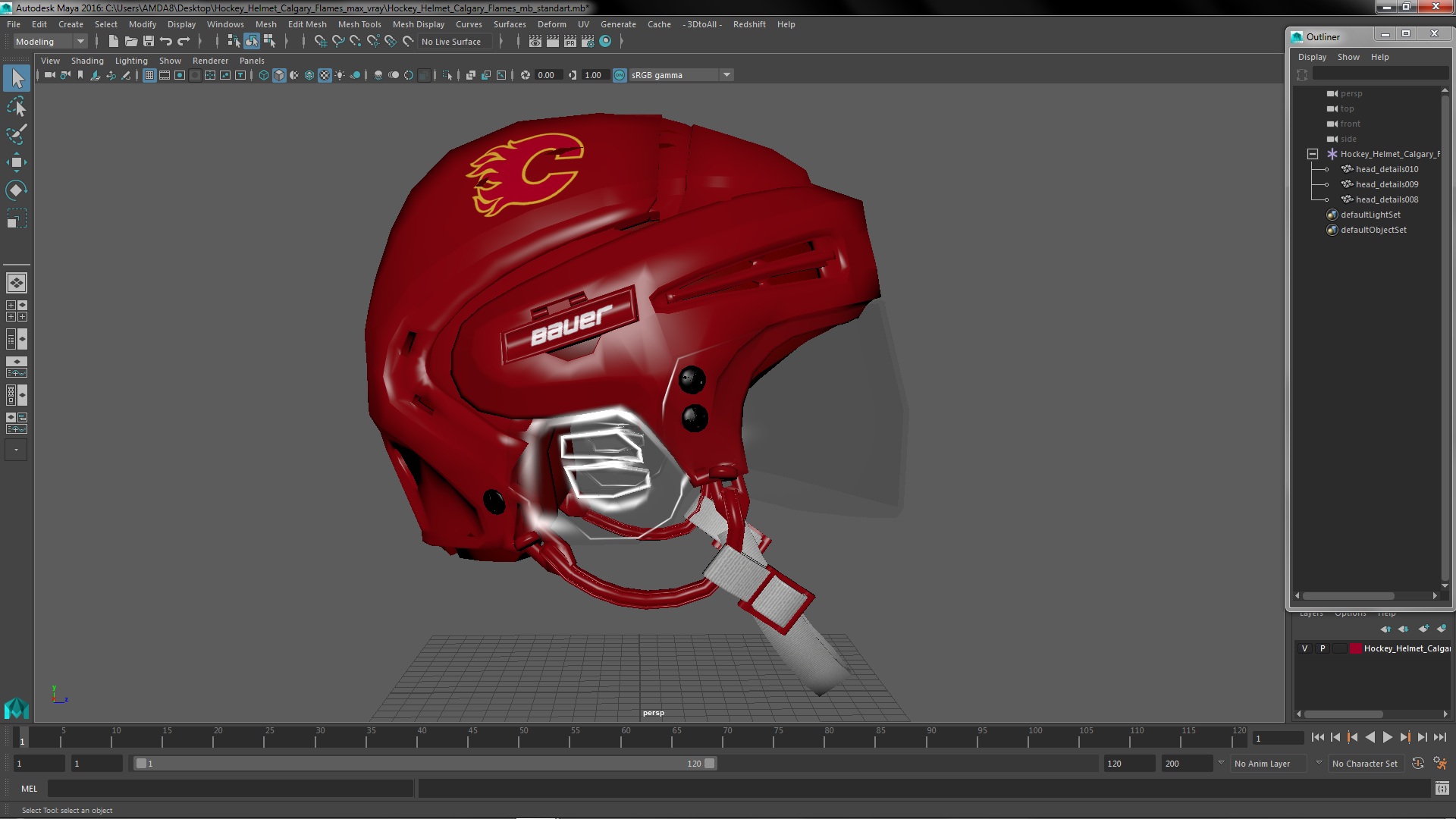Open the No Anim Layer dropdown arrow
This screenshot has width=1456, height=819.
coord(1221,763)
